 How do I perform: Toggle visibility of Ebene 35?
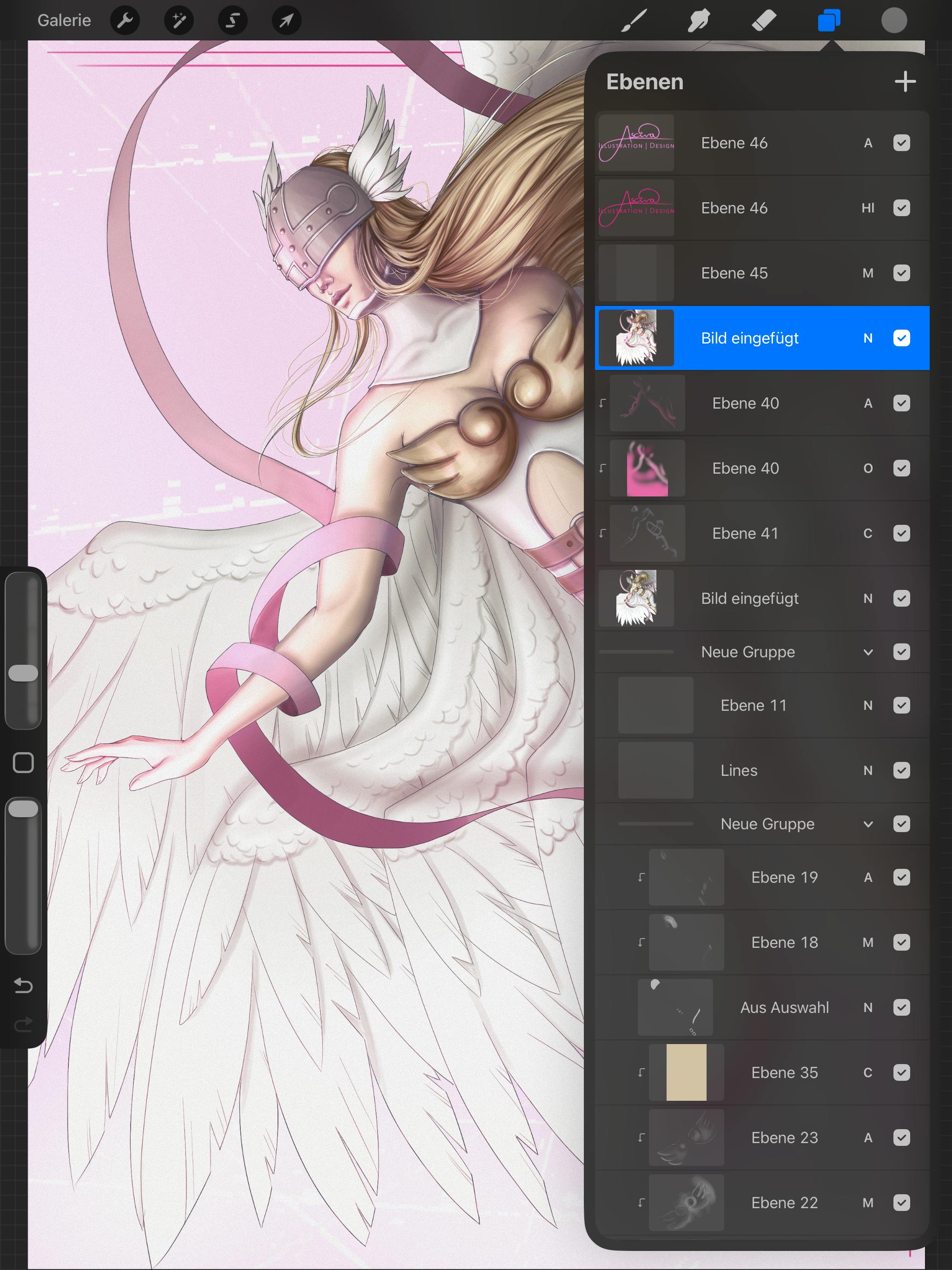901,1072
